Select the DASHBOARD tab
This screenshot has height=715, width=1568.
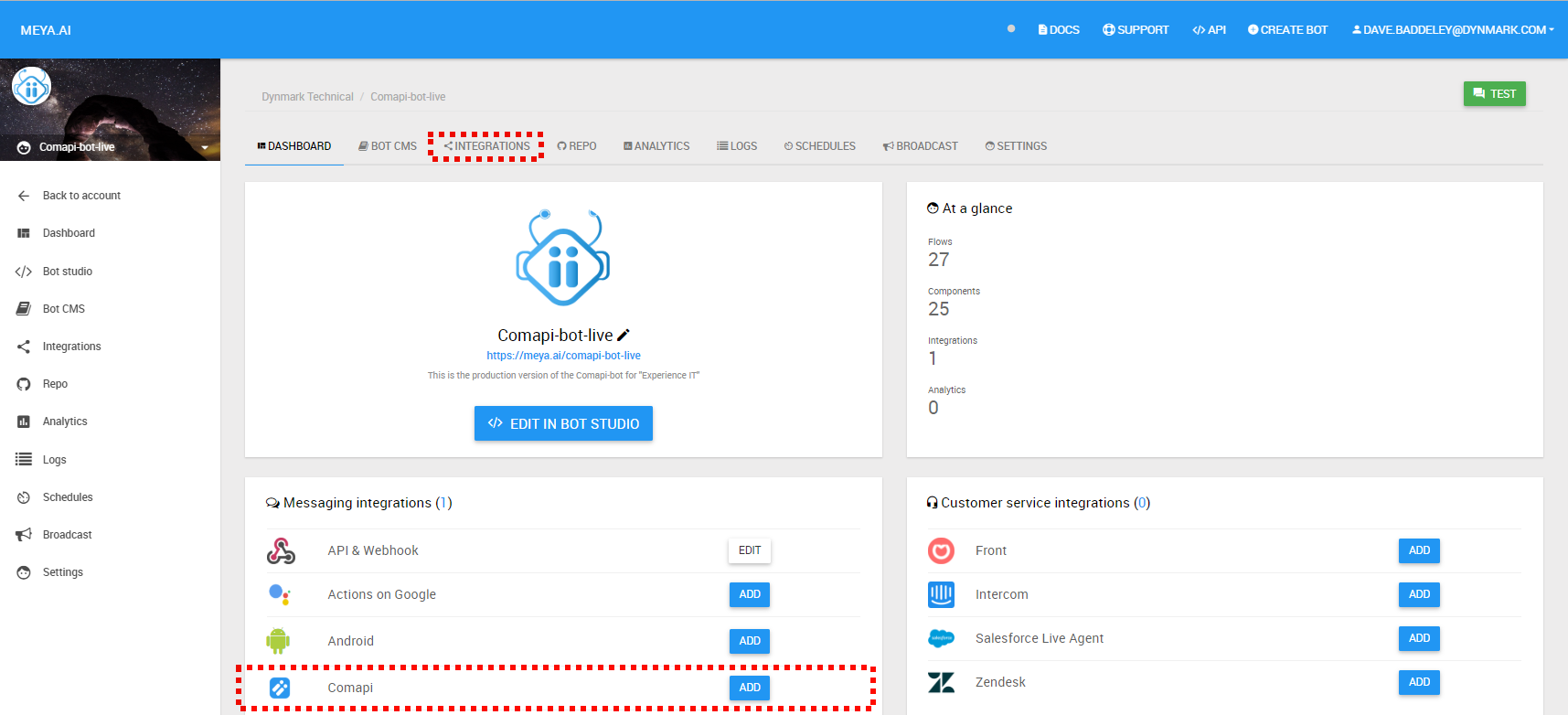tap(293, 146)
